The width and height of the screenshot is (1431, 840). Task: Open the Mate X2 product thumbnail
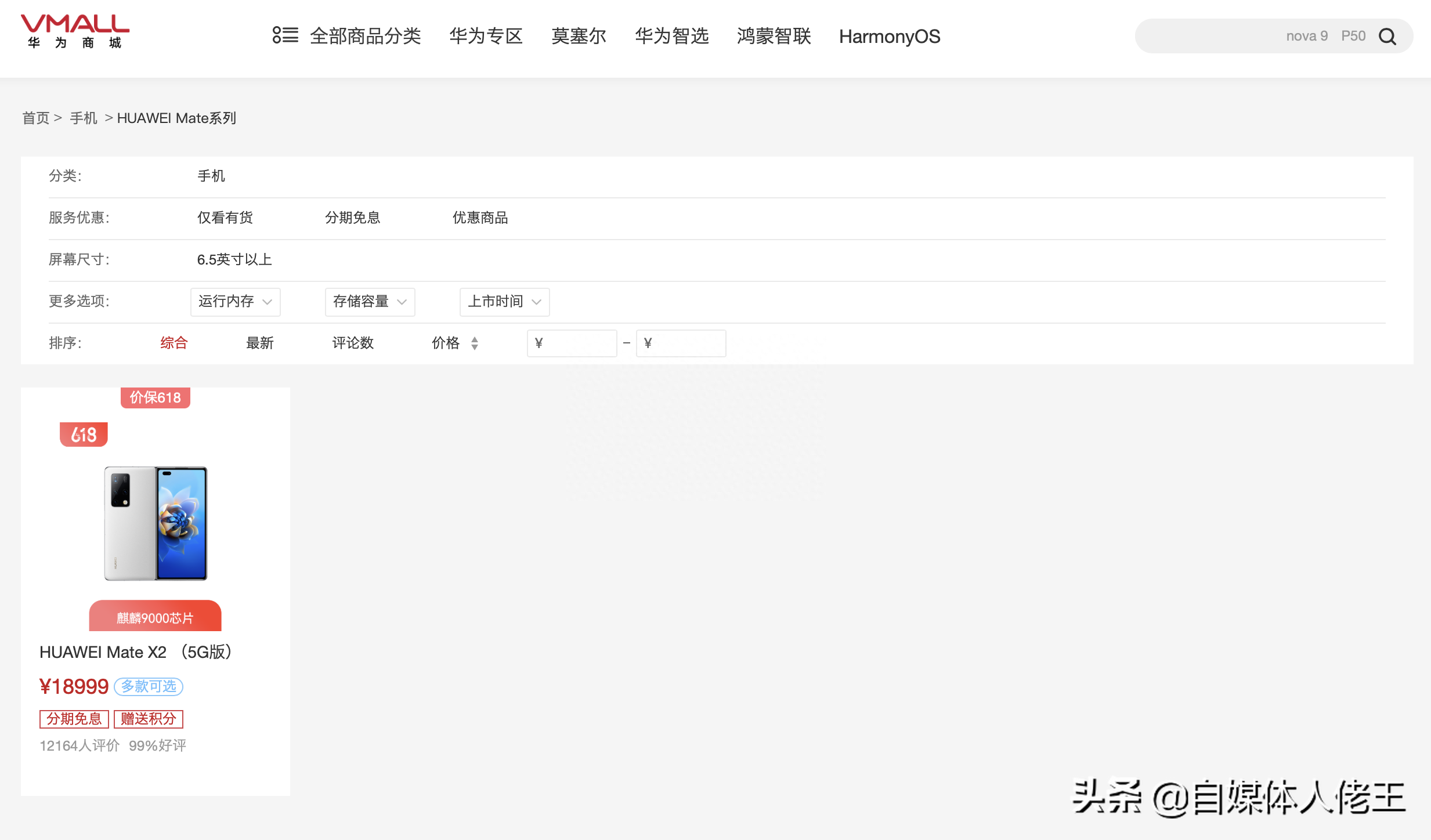click(x=156, y=523)
